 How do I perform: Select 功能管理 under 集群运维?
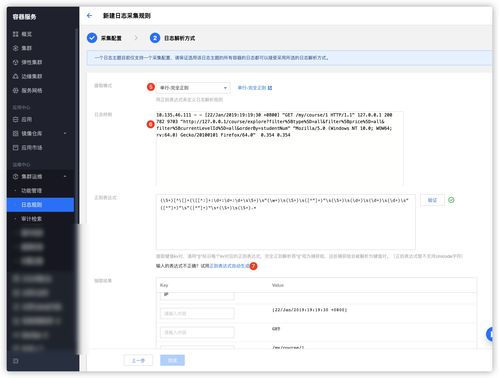point(32,191)
